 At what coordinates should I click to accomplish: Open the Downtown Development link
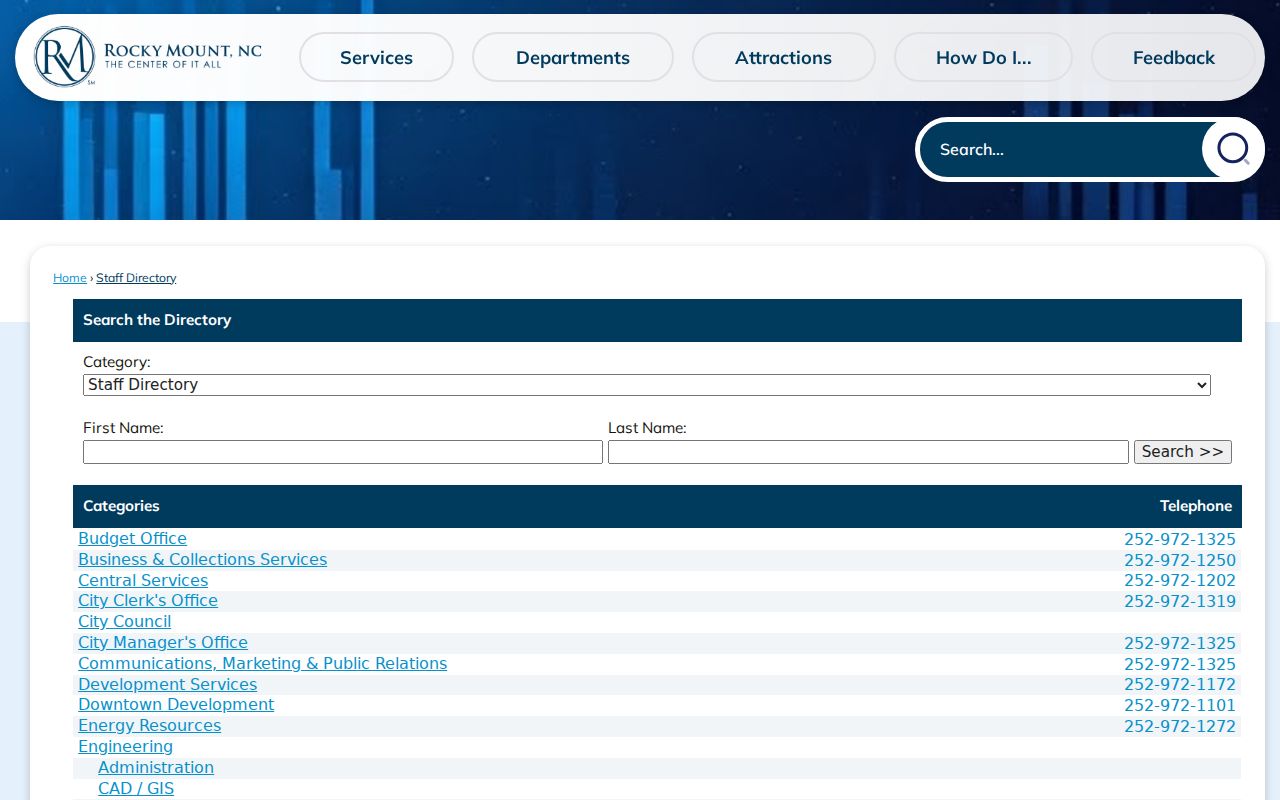[x=176, y=705]
